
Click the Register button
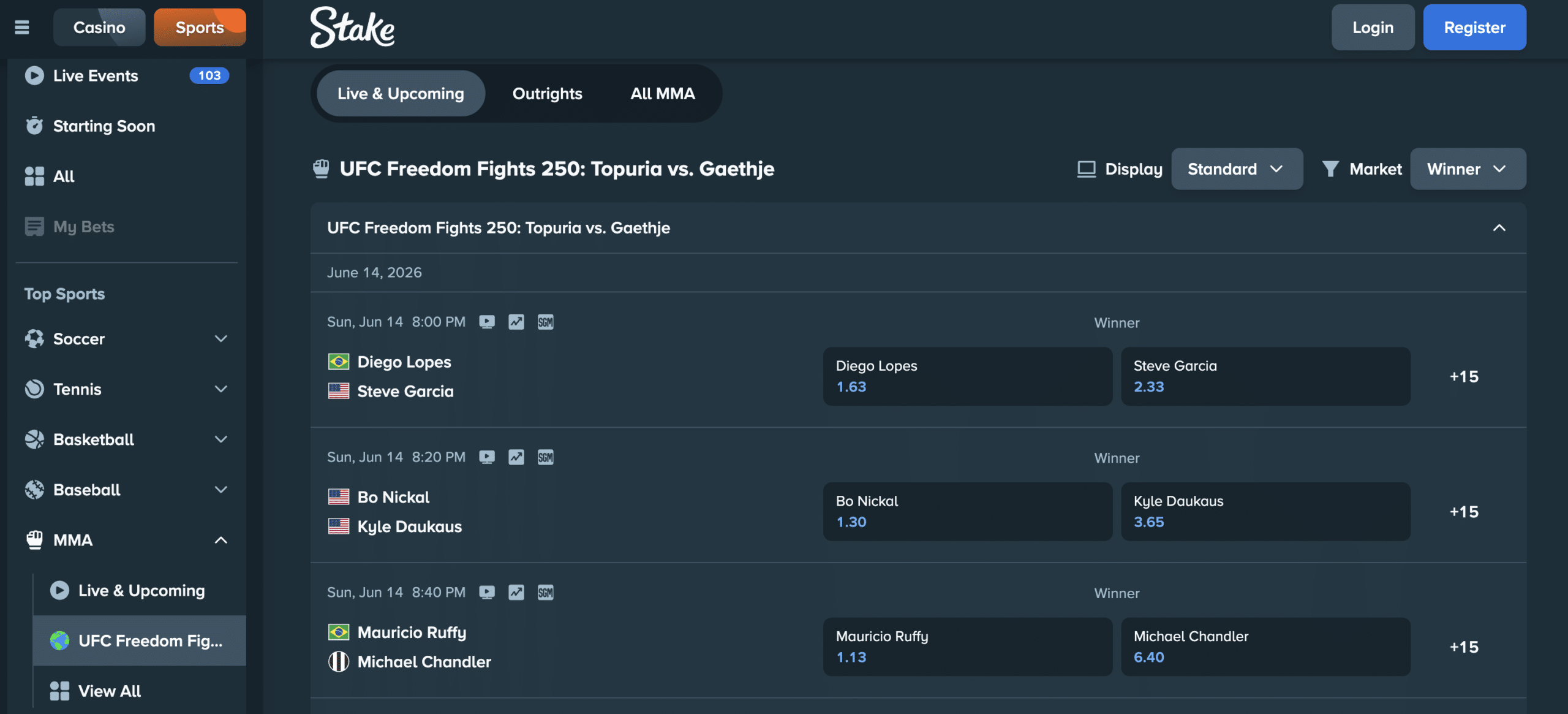(x=1474, y=28)
